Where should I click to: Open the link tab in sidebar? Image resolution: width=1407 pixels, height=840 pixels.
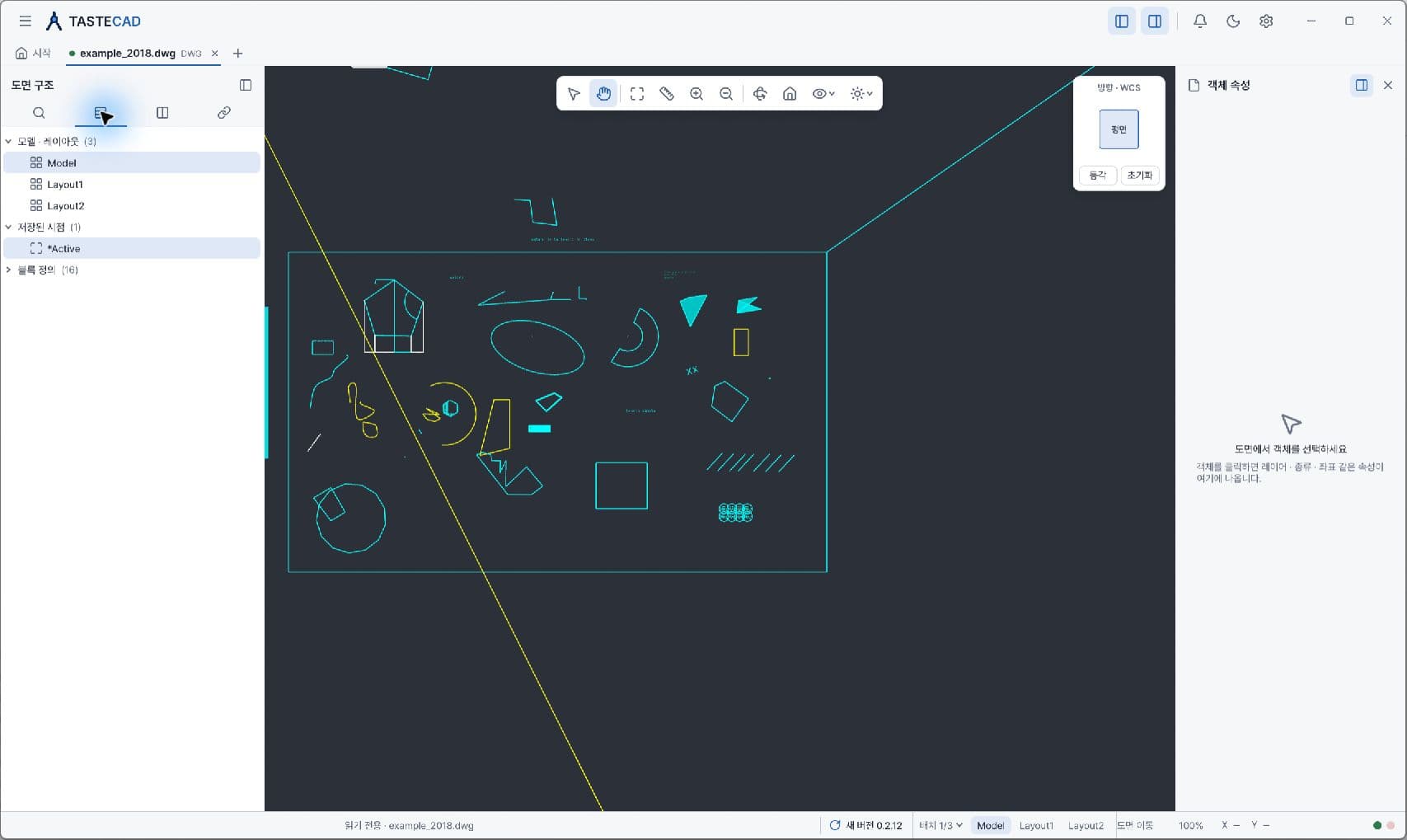224,113
